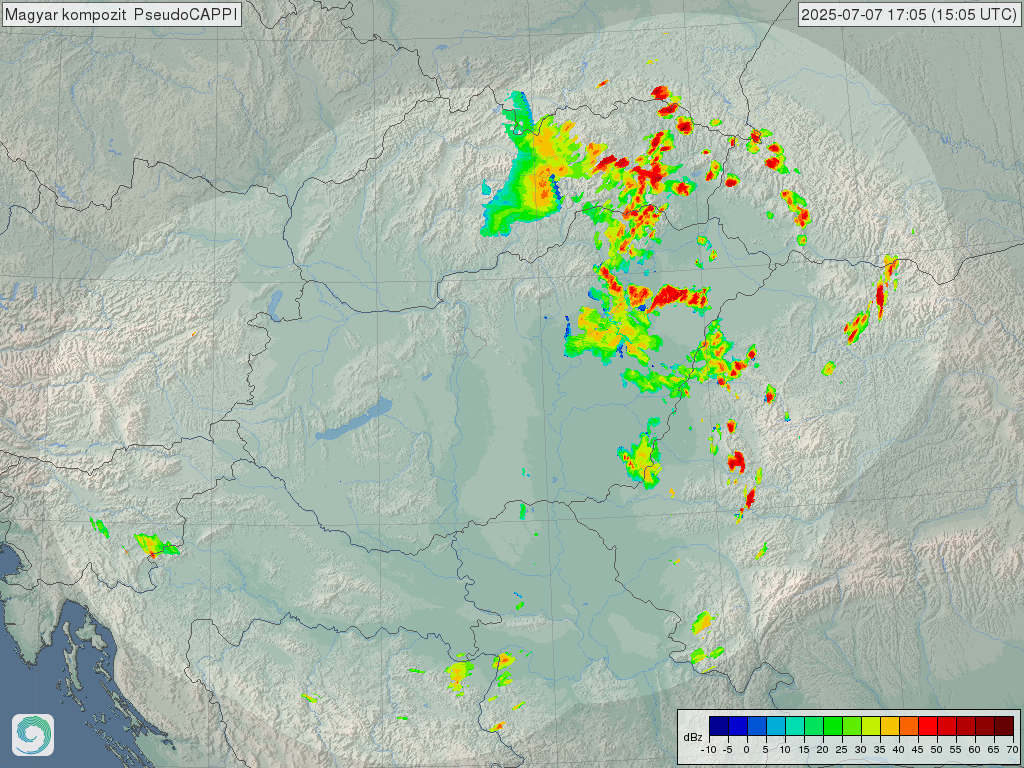1024x768 pixels.
Task: Pick the maroon 60 to 65 swatch
Action: pos(985,726)
